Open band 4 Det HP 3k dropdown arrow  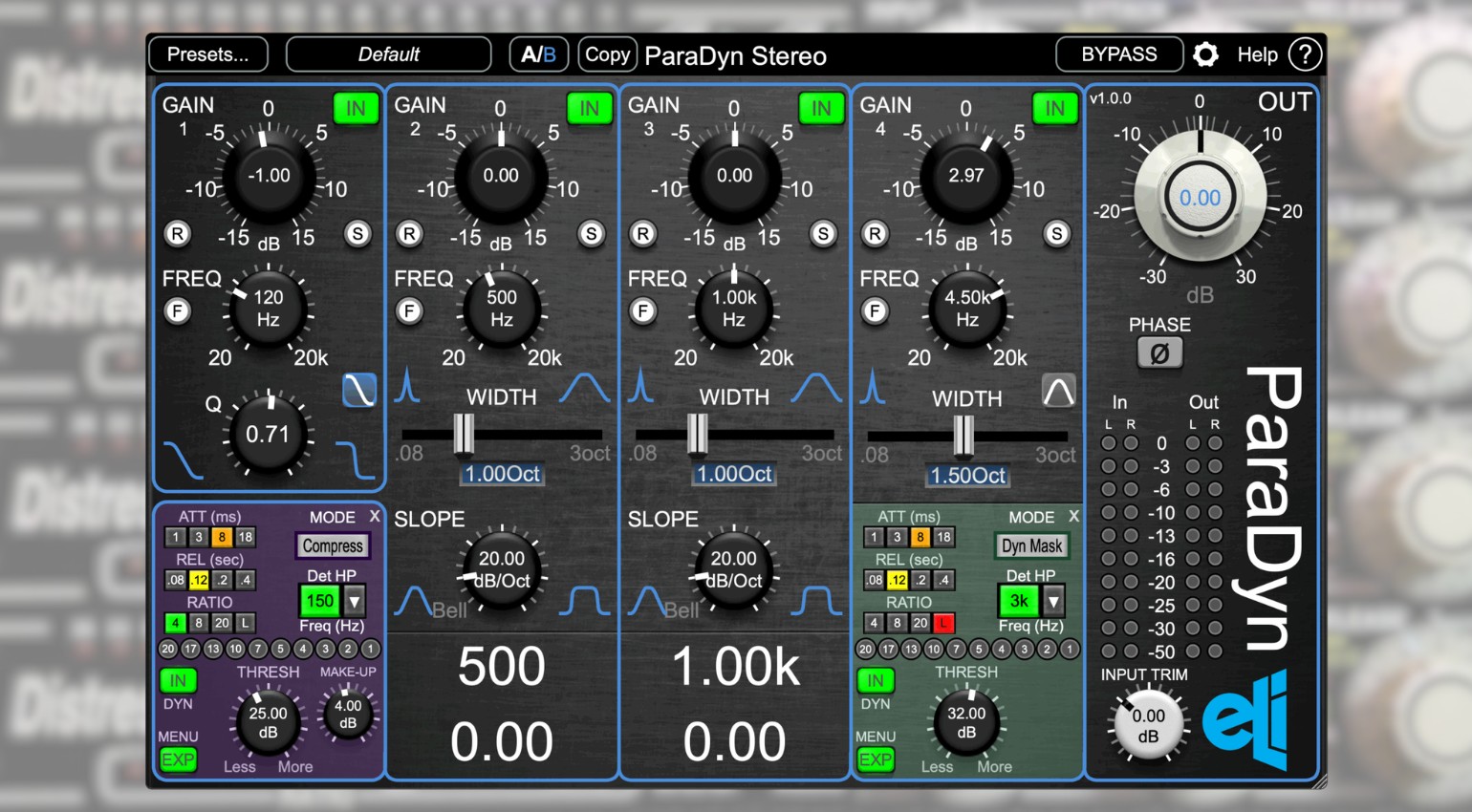pyautogui.click(x=1053, y=601)
